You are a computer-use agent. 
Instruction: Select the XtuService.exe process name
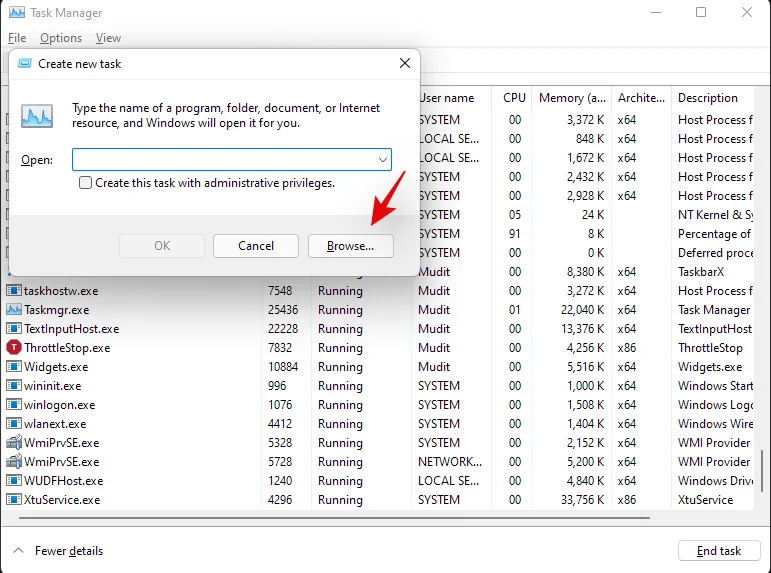coord(62,500)
